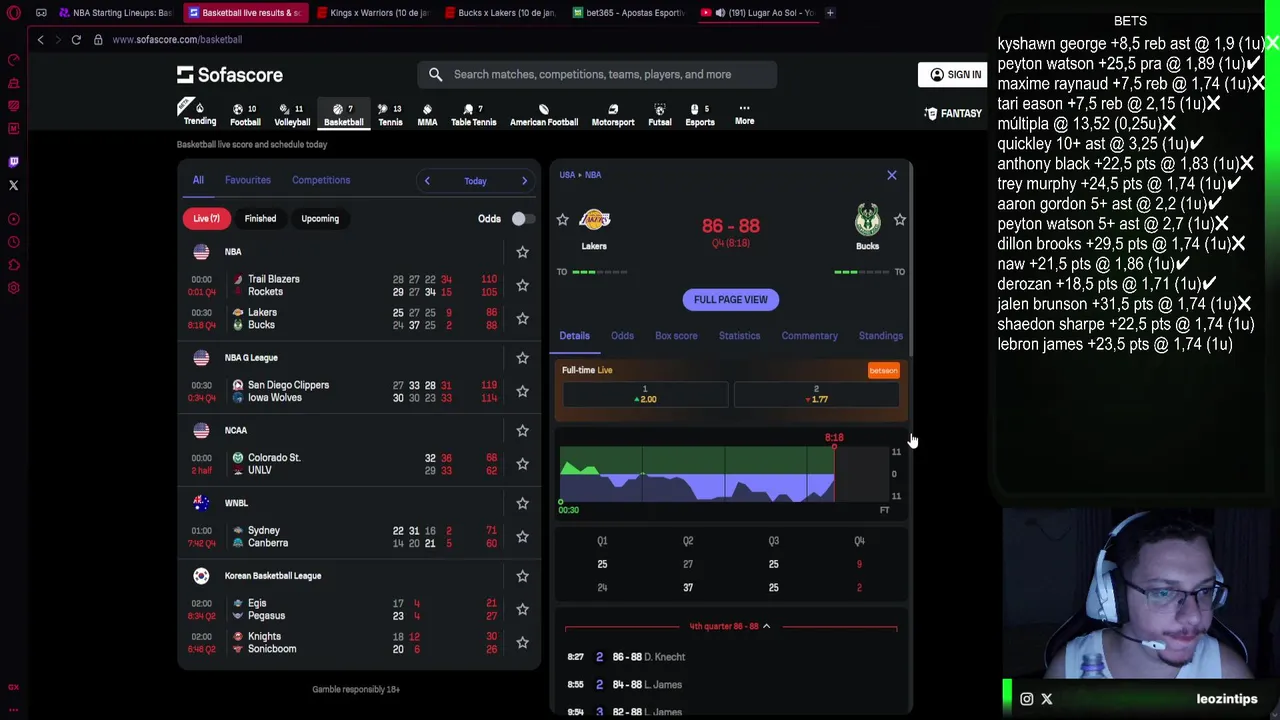Click the NBA breadcrumb link
This screenshot has width=1280, height=720.
pyautogui.click(x=593, y=175)
